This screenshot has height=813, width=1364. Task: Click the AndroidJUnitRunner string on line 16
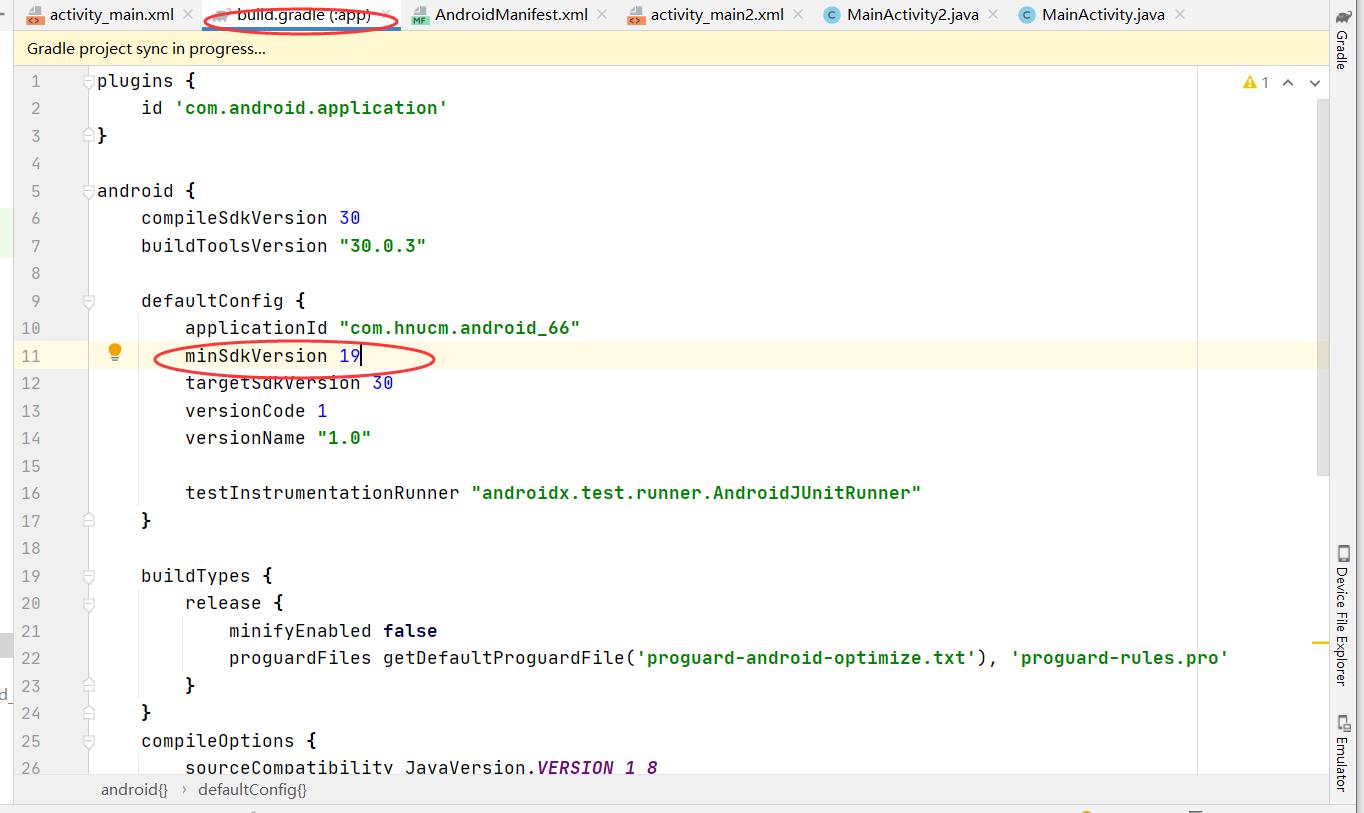coord(696,493)
